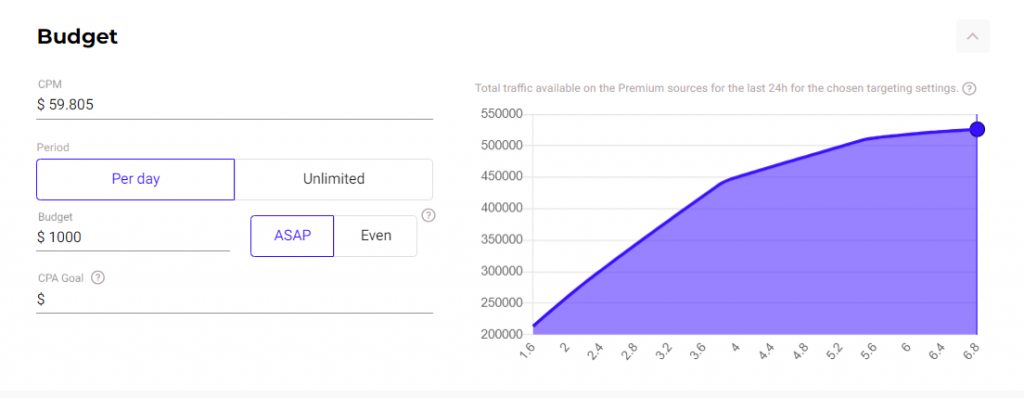Viewport: 1024px width, 398px height.
Task: Click the Budget $ 1000 field
Action: (x=133, y=237)
